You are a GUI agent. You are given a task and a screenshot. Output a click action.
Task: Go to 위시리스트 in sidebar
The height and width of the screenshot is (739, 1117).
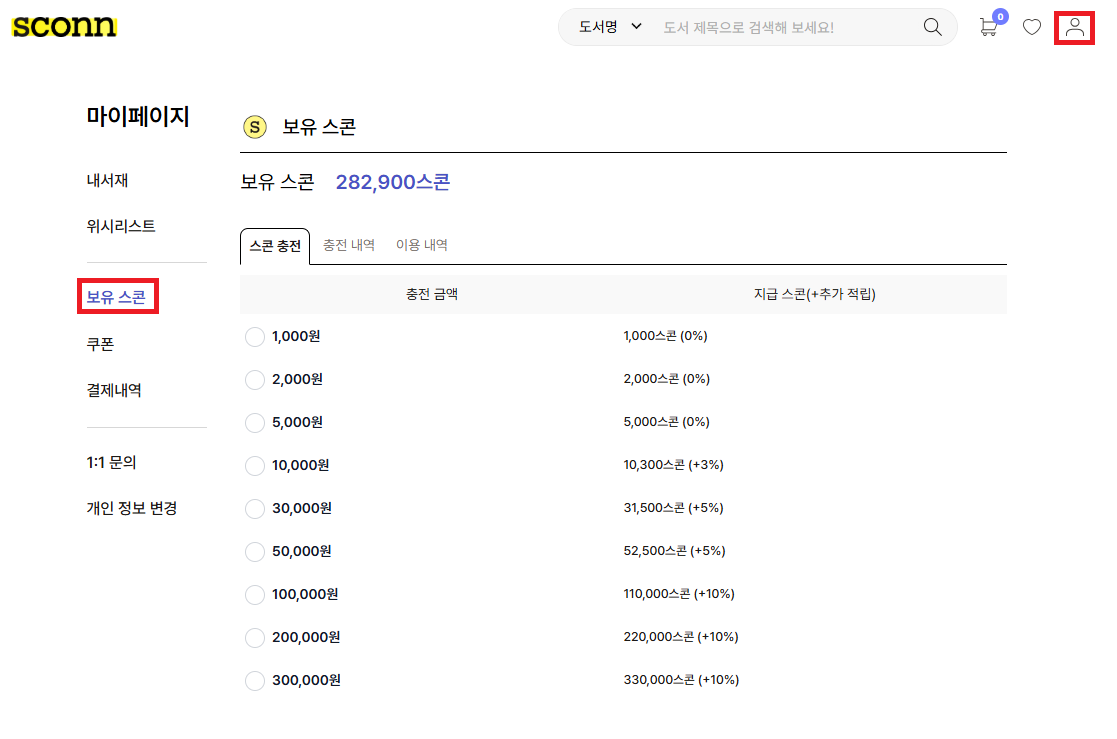121,227
